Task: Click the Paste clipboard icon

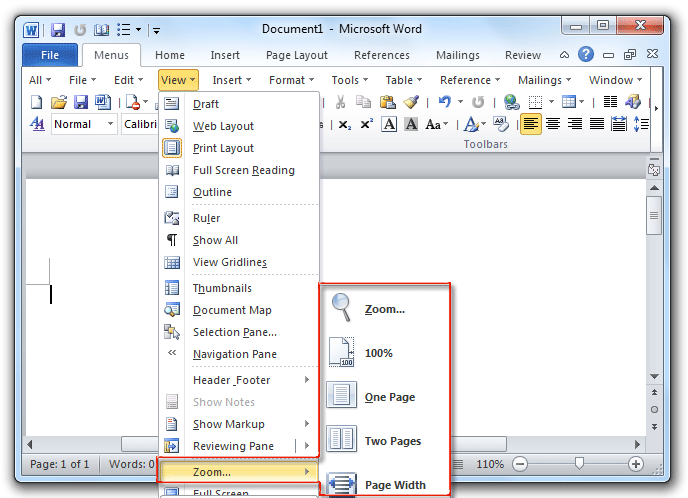Action: 387,102
